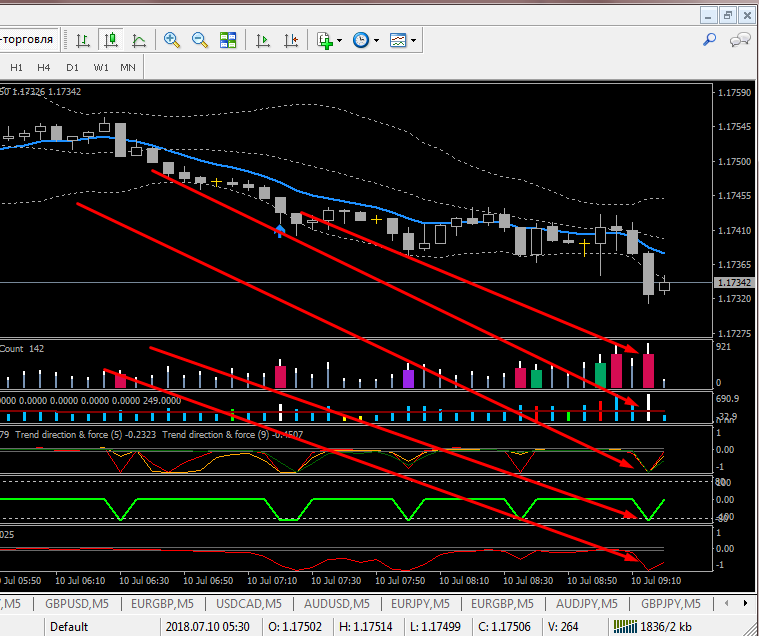Screen dimensions: 759x636
Task: Open the GBPJPY,M5 chart tab
Action: (x=671, y=604)
